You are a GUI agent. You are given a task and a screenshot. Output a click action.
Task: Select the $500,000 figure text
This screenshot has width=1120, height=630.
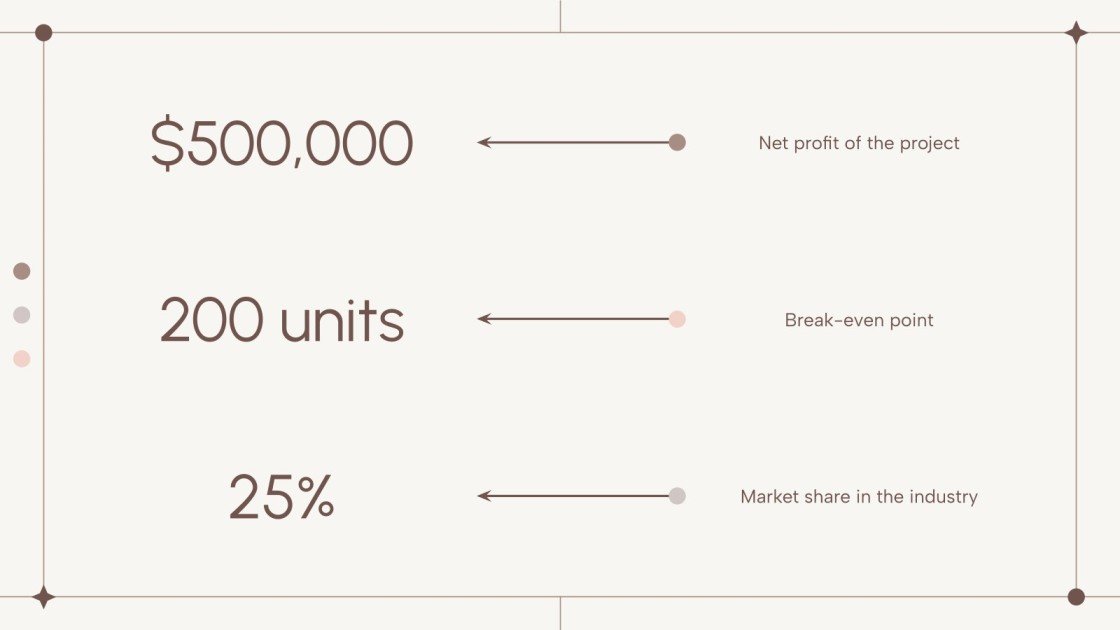pyautogui.click(x=282, y=144)
